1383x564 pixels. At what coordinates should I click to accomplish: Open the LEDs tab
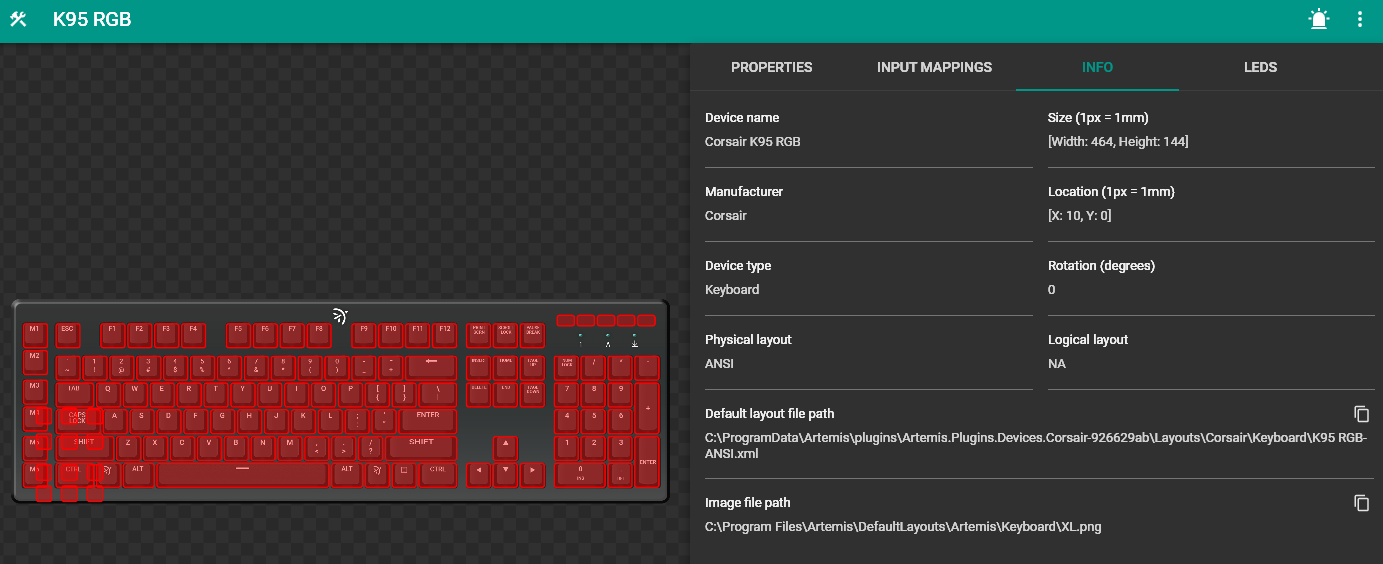1260,67
